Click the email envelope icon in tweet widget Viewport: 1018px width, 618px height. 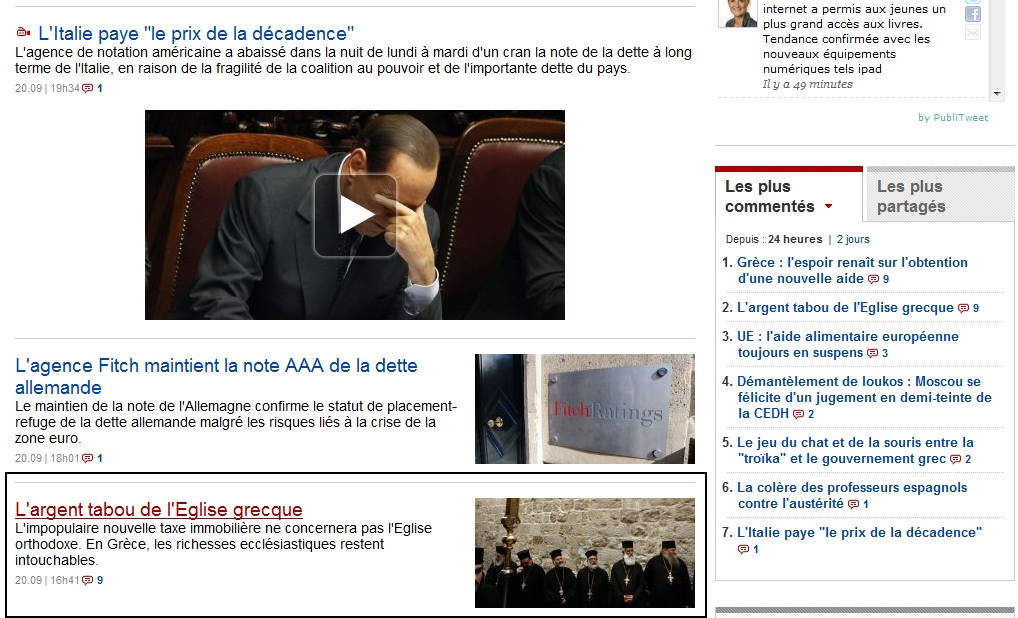coord(972,33)
